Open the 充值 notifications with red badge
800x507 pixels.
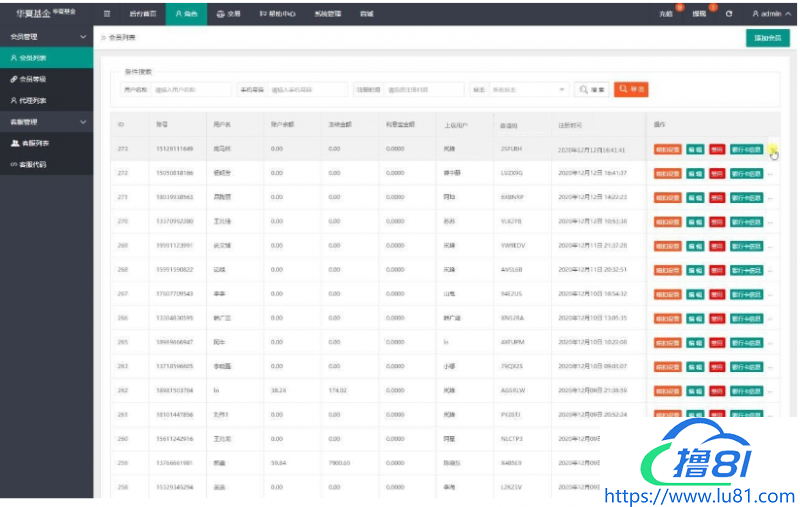pyautogui.click(x=667, y=14)
